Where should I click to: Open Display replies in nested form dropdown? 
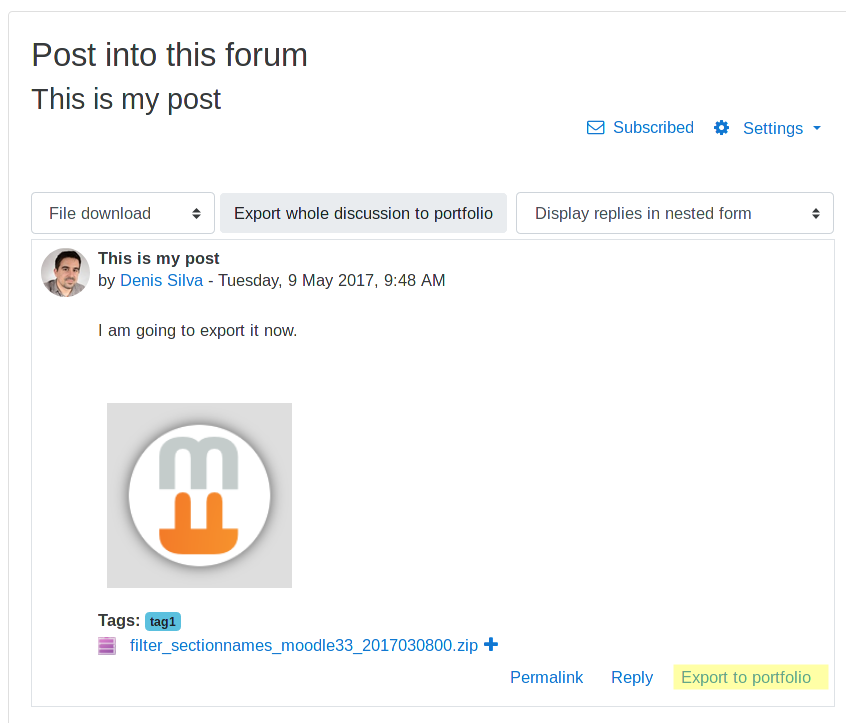[675, 213]
